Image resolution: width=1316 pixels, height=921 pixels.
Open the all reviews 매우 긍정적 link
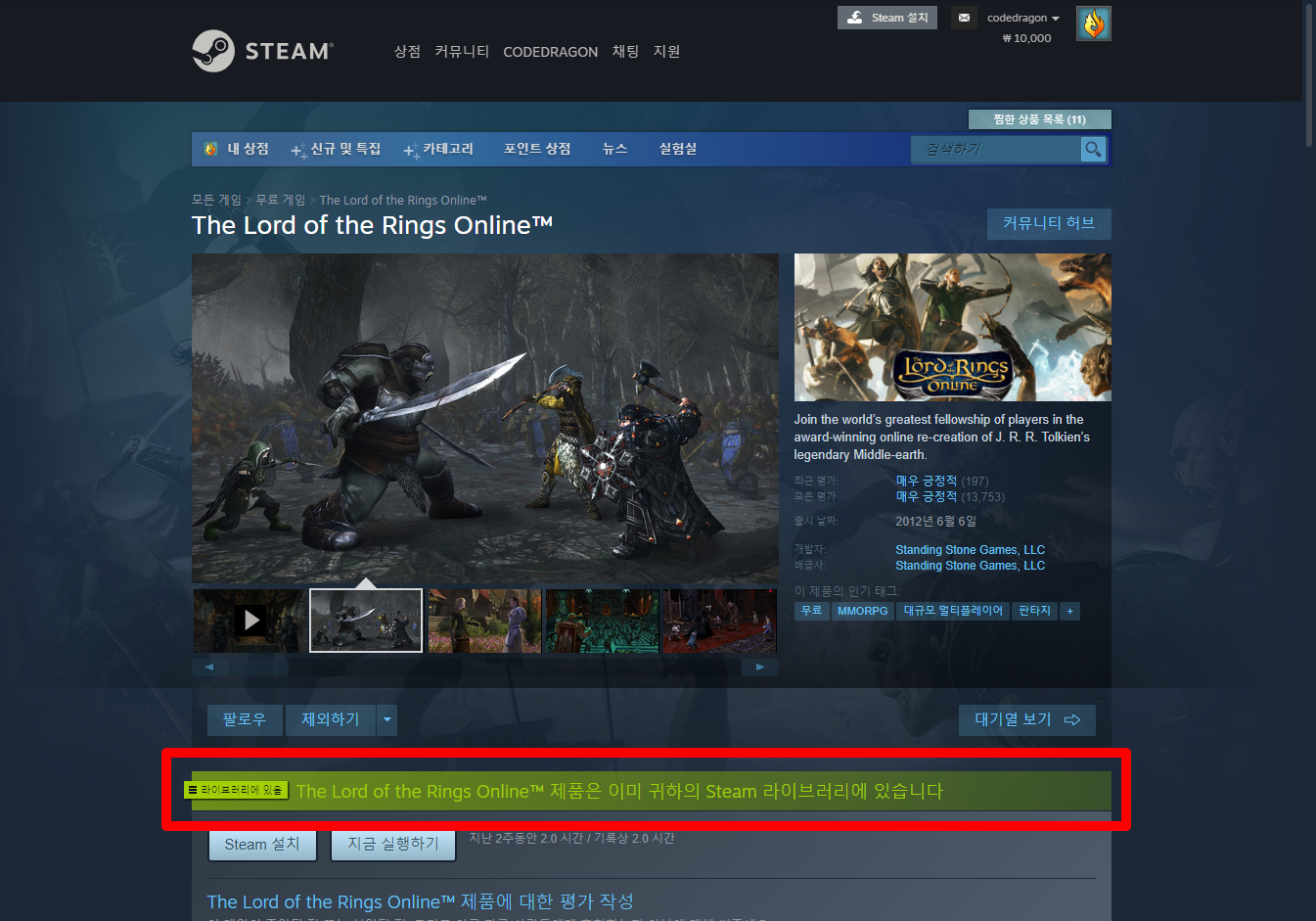(926, 496)
